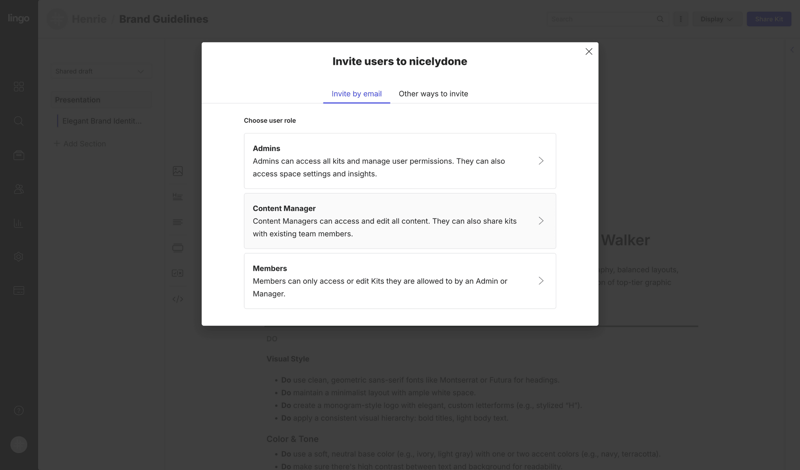Open the three-dot more options menu
The height and width of the screenshot is (470, 800).
(681, 19)
